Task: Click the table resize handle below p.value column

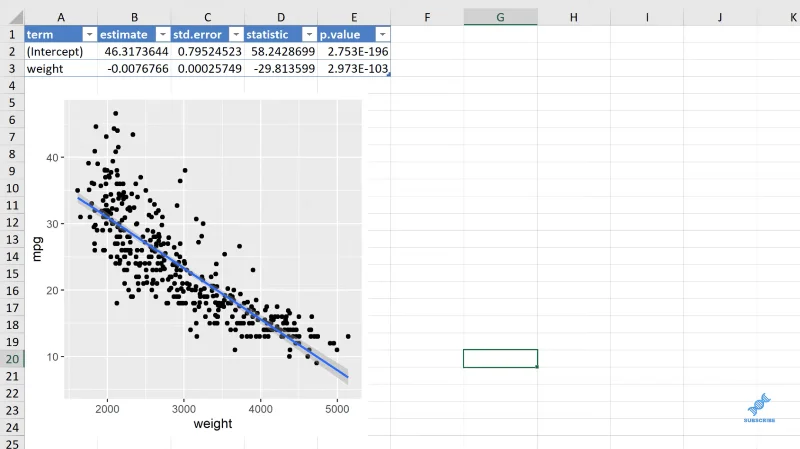Action: [389, 75]
